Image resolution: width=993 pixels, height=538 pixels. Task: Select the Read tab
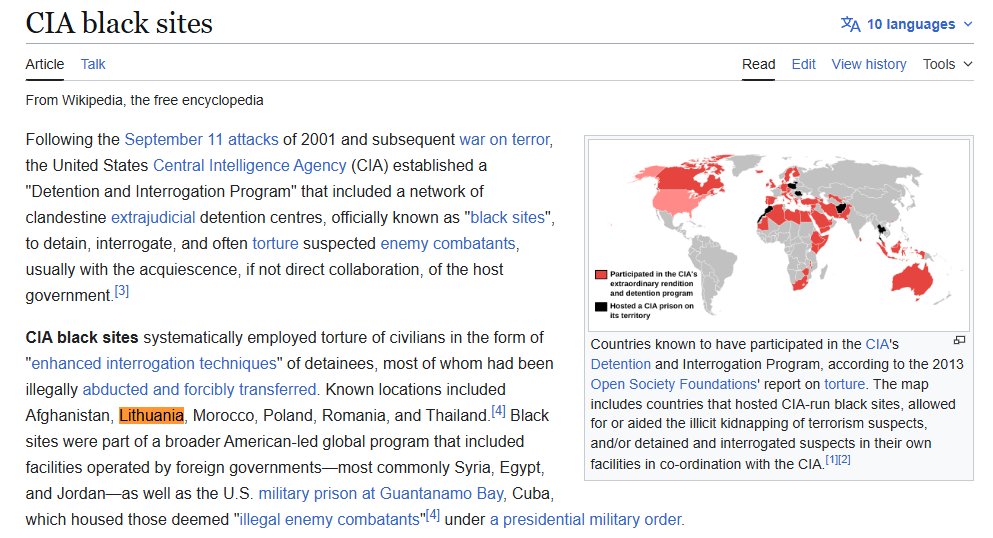tap(758, 64)
